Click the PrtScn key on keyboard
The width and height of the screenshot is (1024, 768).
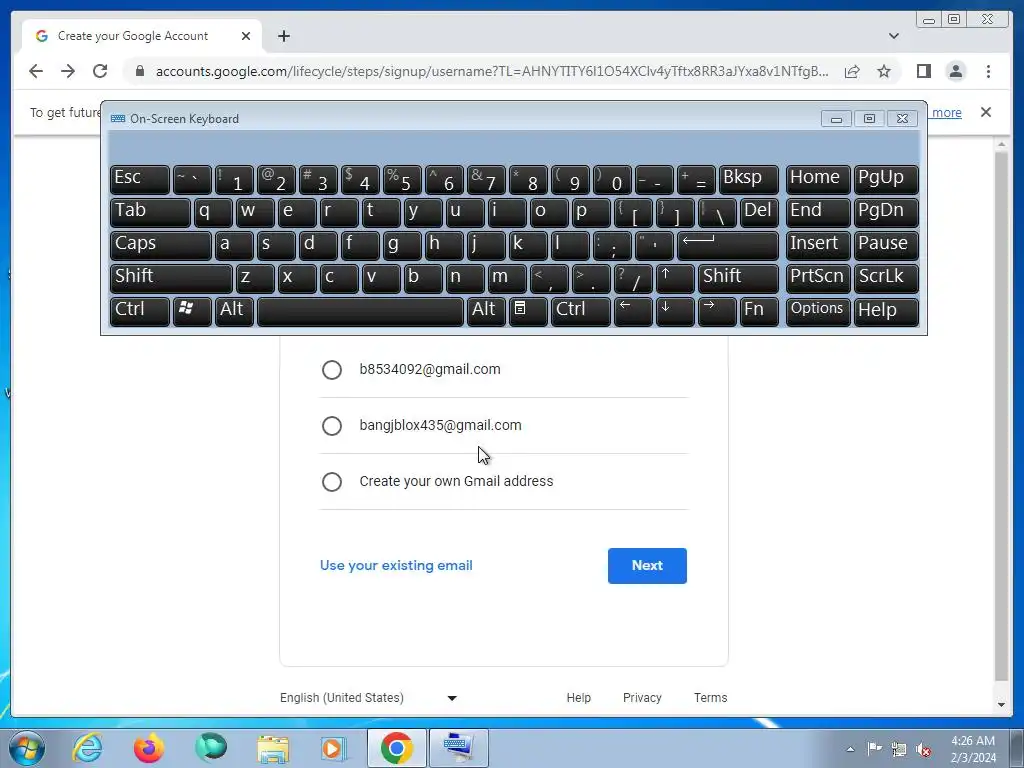click(x=818, y=278)
